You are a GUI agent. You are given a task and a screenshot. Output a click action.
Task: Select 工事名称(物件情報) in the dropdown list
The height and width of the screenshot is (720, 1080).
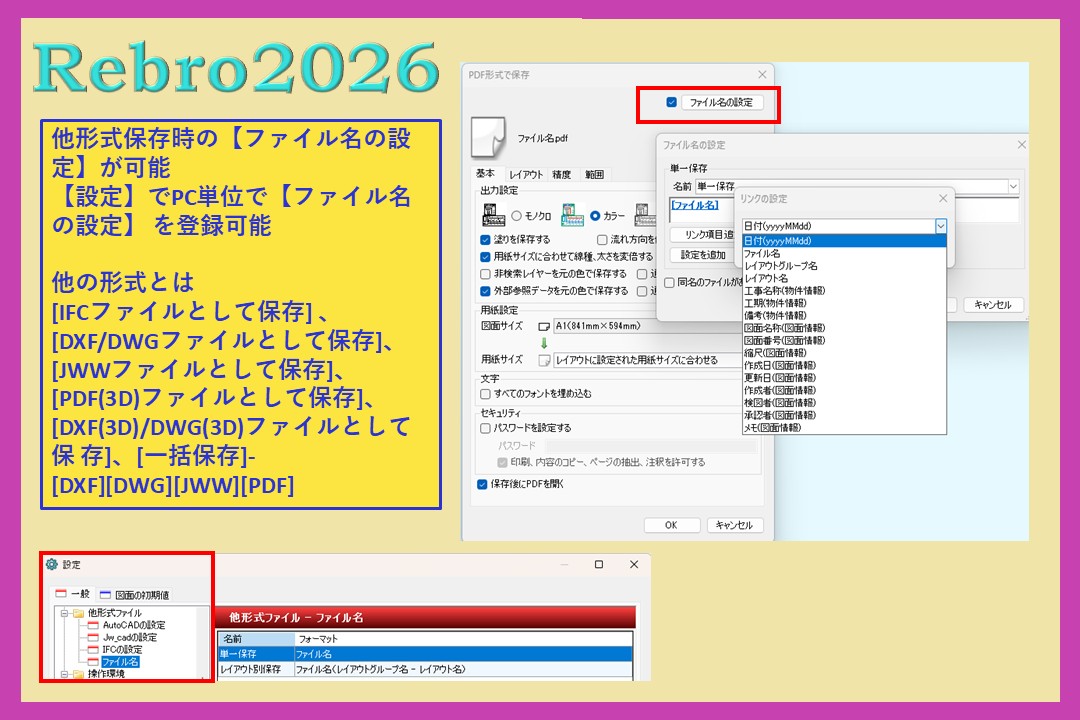tap(844, 291)
